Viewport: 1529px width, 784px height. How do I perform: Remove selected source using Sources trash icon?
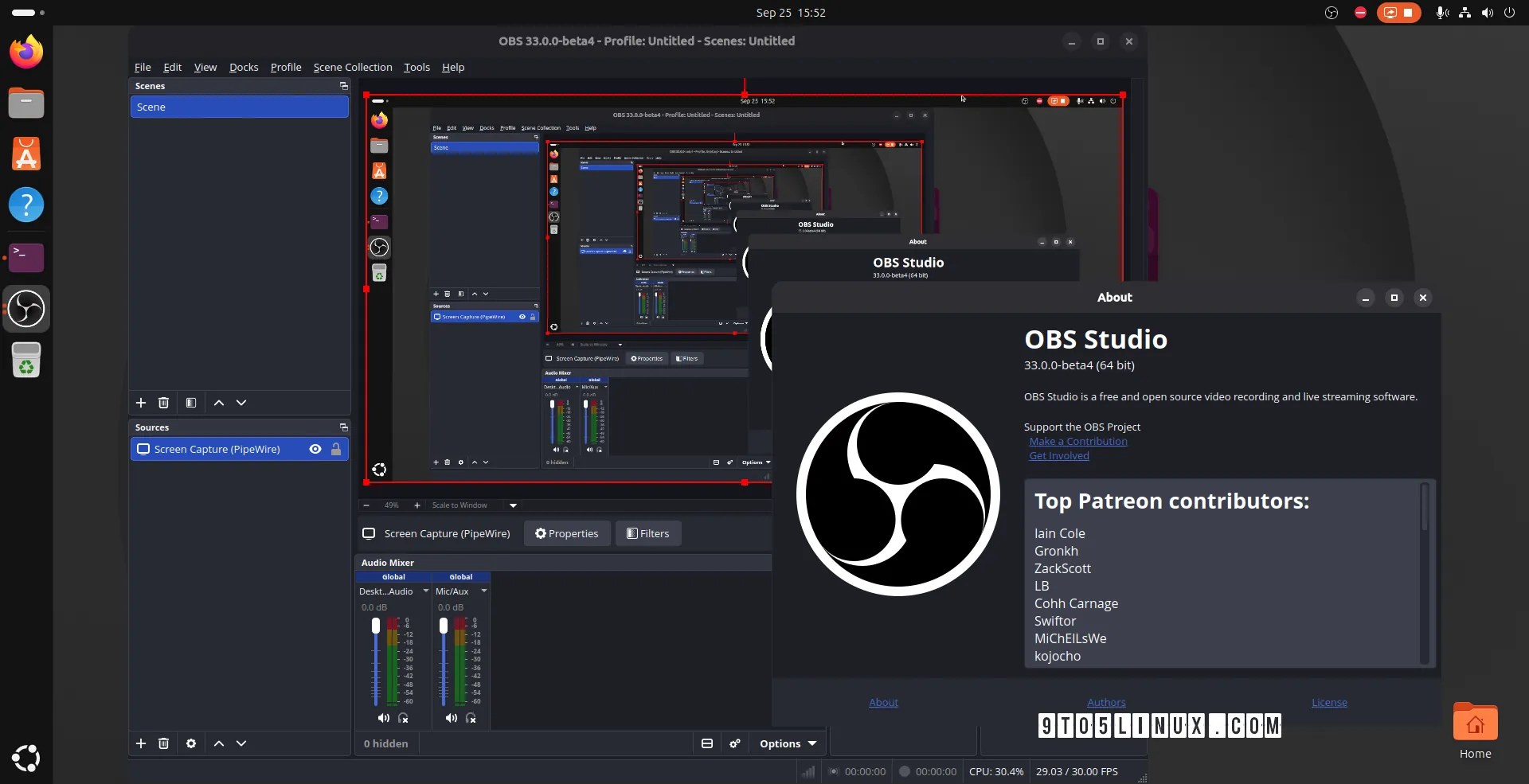[163, 743]
